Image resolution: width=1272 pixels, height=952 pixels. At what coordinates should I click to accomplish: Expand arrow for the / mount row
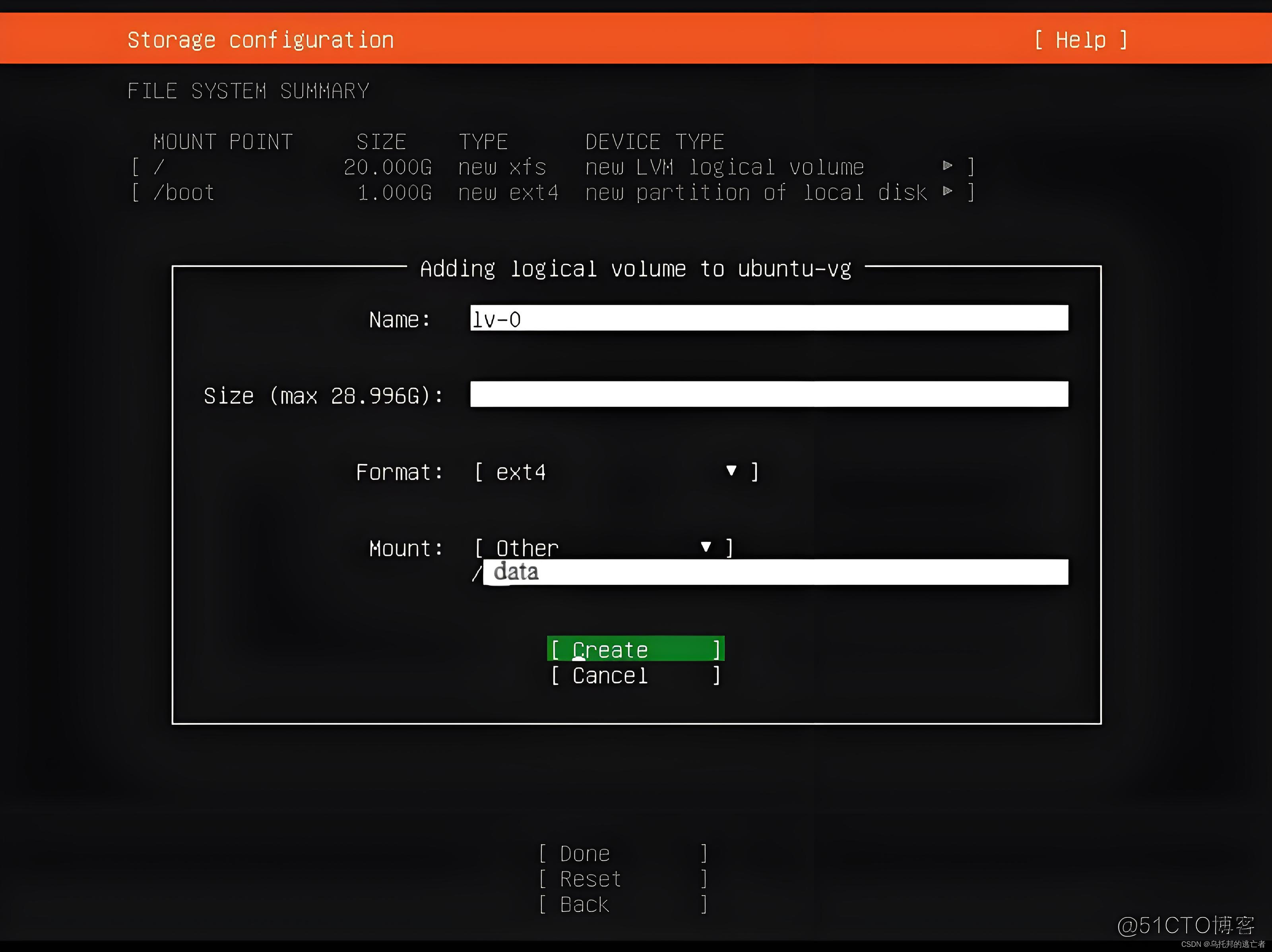[948, 166]
